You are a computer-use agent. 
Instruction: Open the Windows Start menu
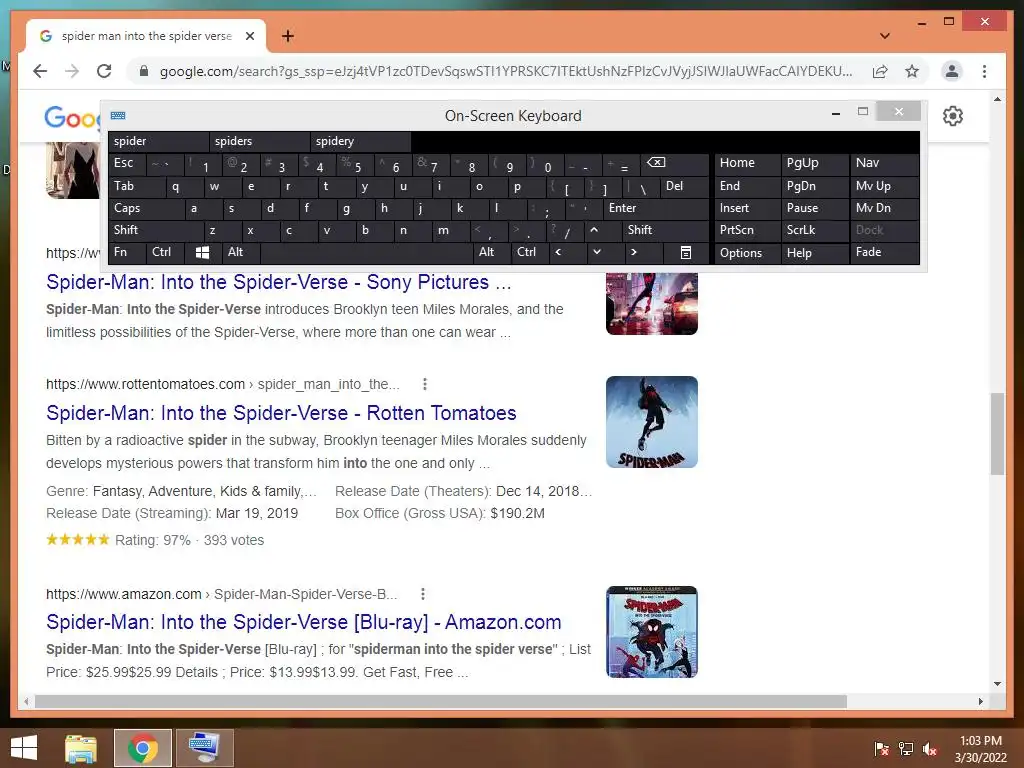[24, 748]
